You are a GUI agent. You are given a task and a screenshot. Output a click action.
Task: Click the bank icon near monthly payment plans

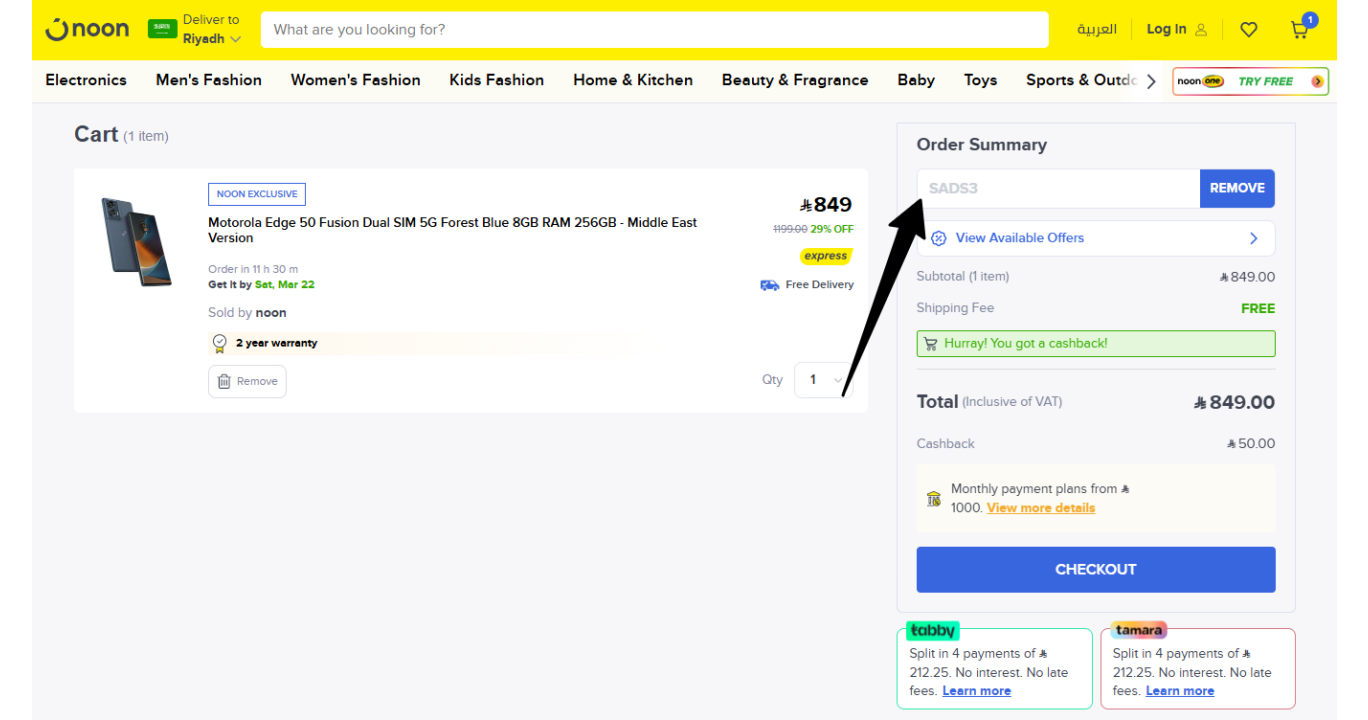[x=933, y=498]
